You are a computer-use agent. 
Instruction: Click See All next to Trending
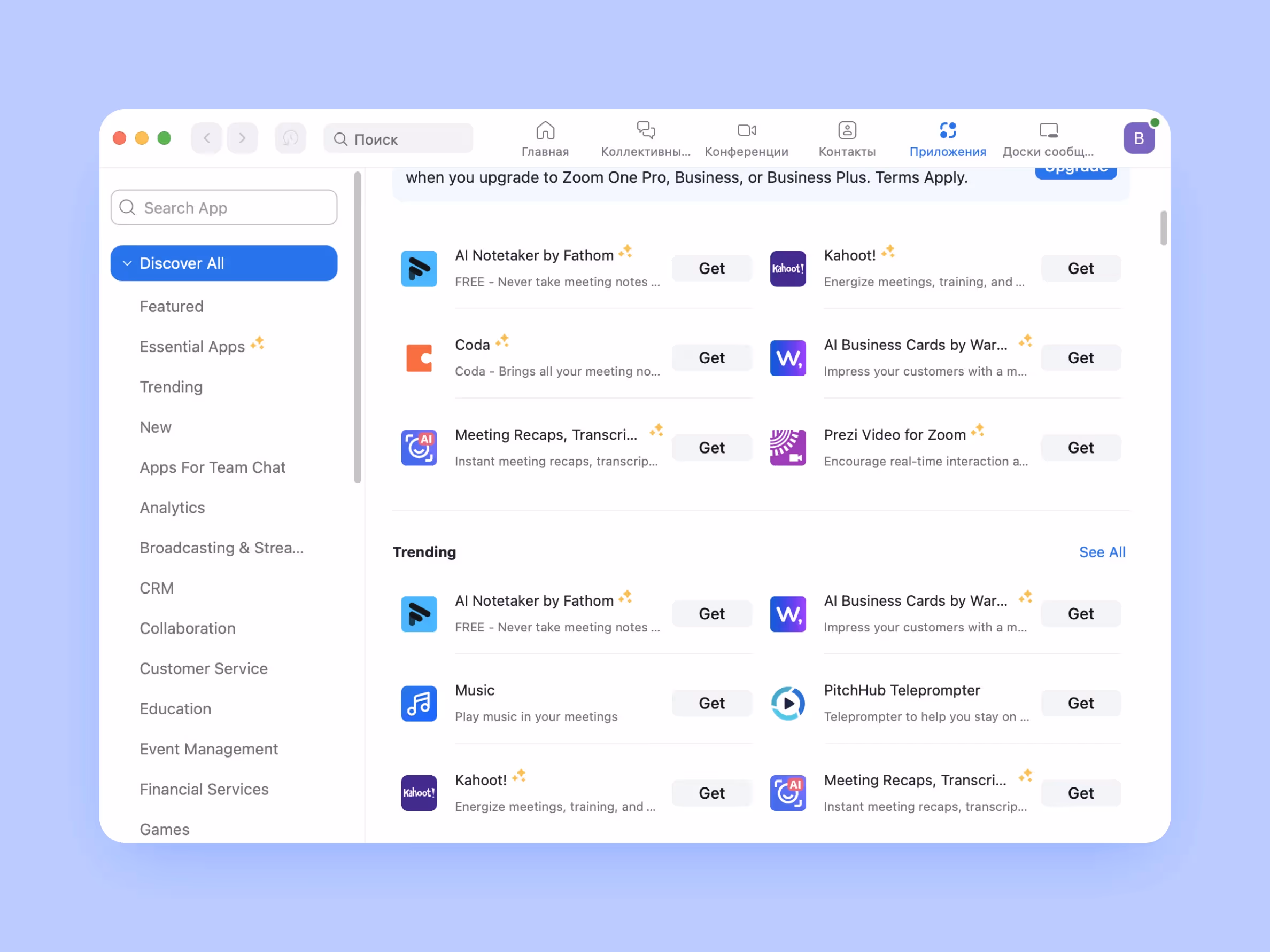tap(1101, 552)
